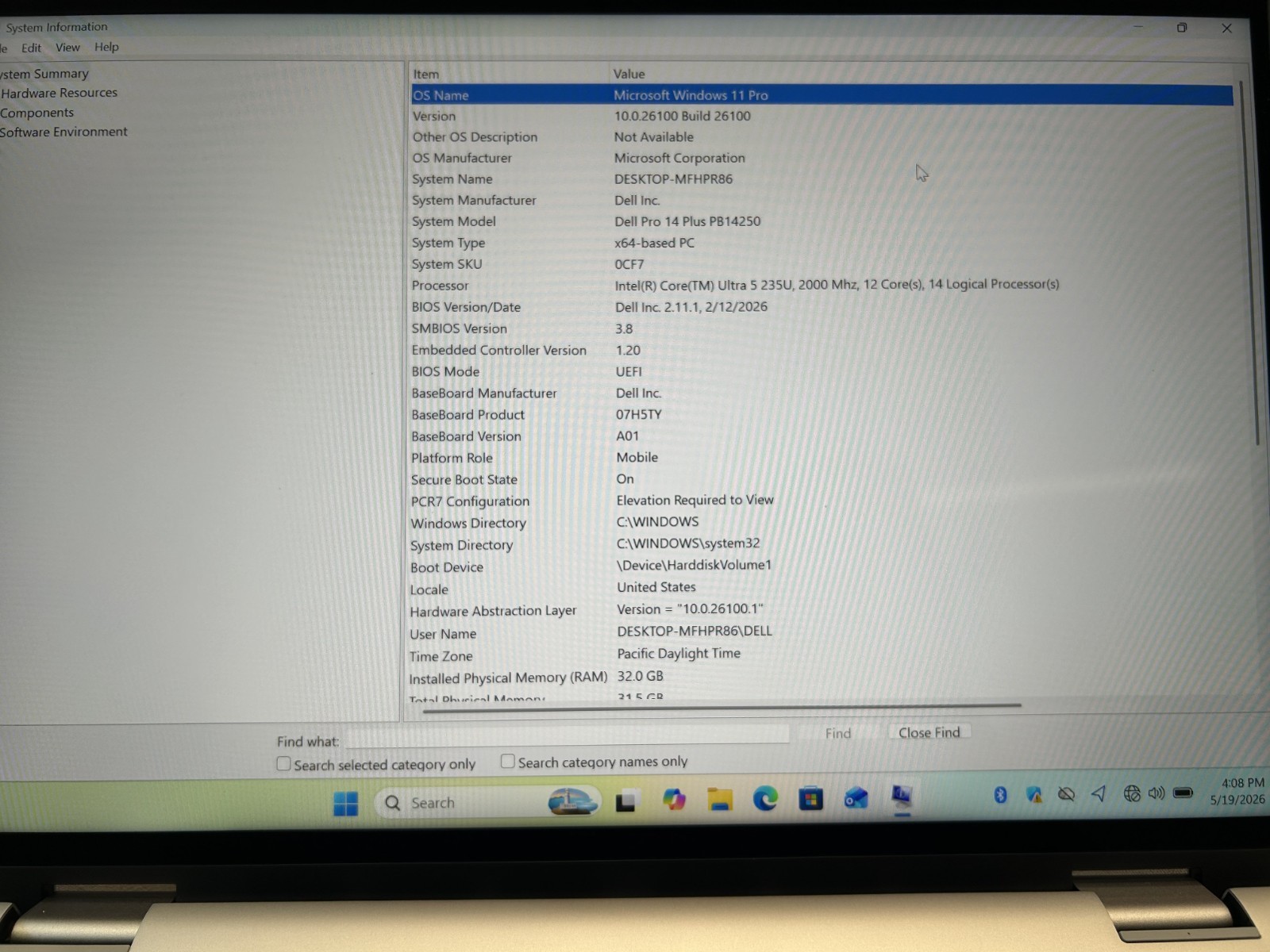Launch Microsoft Edge from the taskbar
The image size is (1270, 952).
pyautogui.click(x=765, y=798)
